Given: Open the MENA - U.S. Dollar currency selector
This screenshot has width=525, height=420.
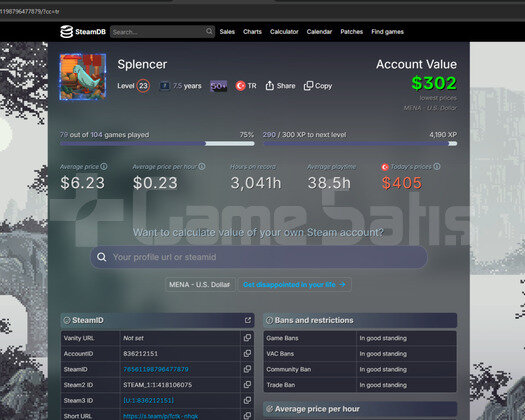Looking at the screenshot, I should [x=200, y=285].
